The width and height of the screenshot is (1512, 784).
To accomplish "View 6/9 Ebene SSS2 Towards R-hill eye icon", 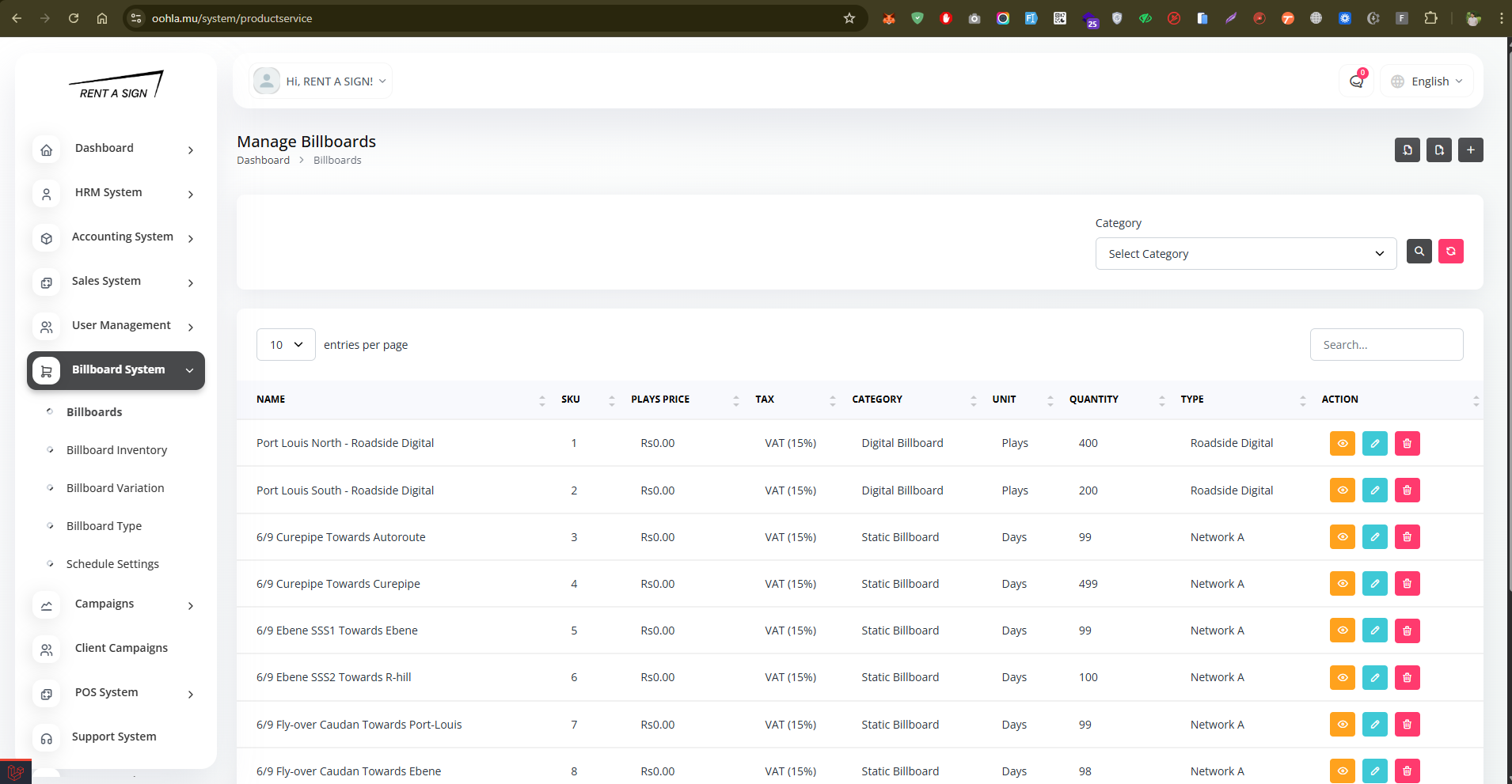I will 1342,677.
